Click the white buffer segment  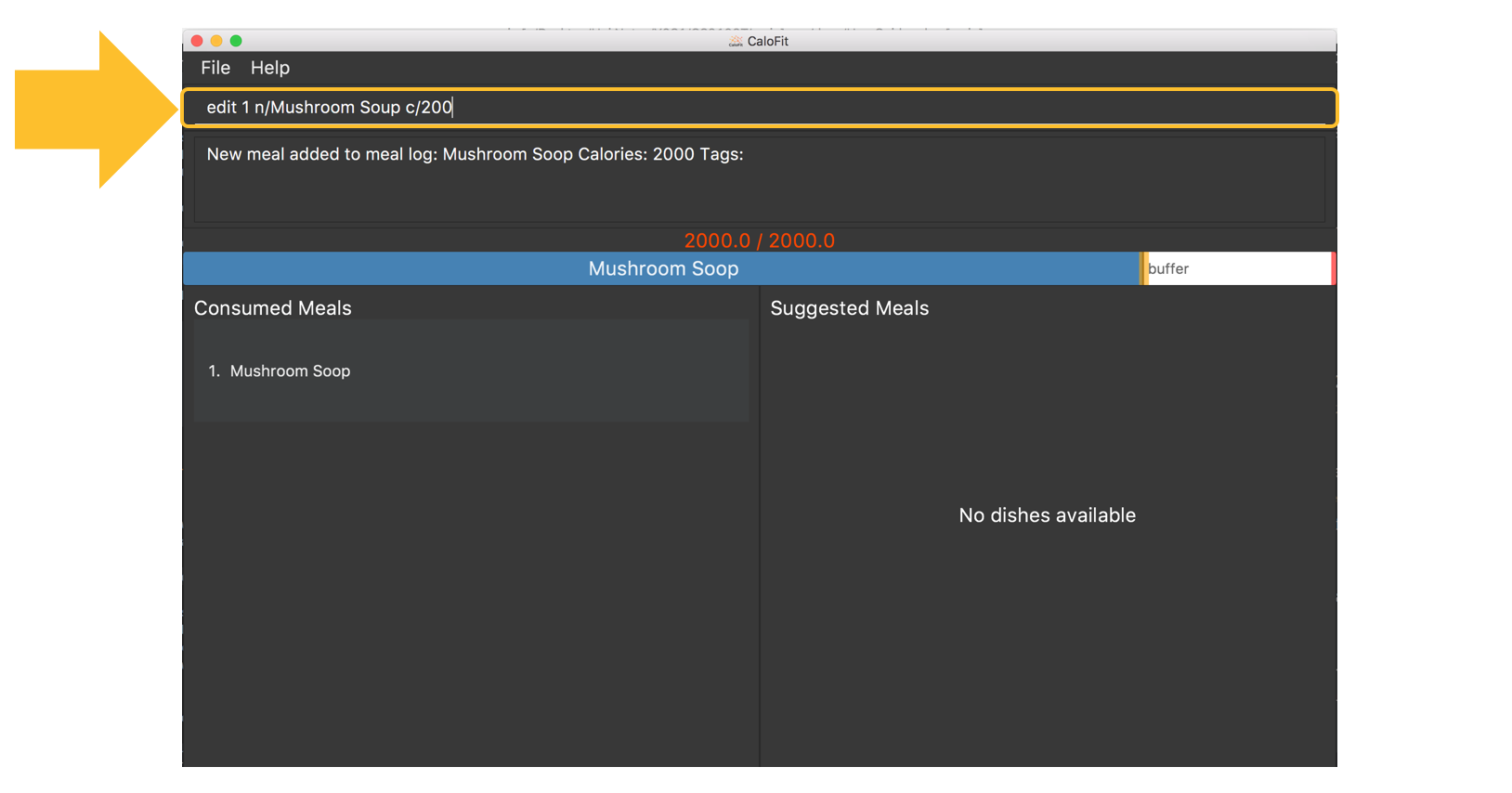(1239, 268)
